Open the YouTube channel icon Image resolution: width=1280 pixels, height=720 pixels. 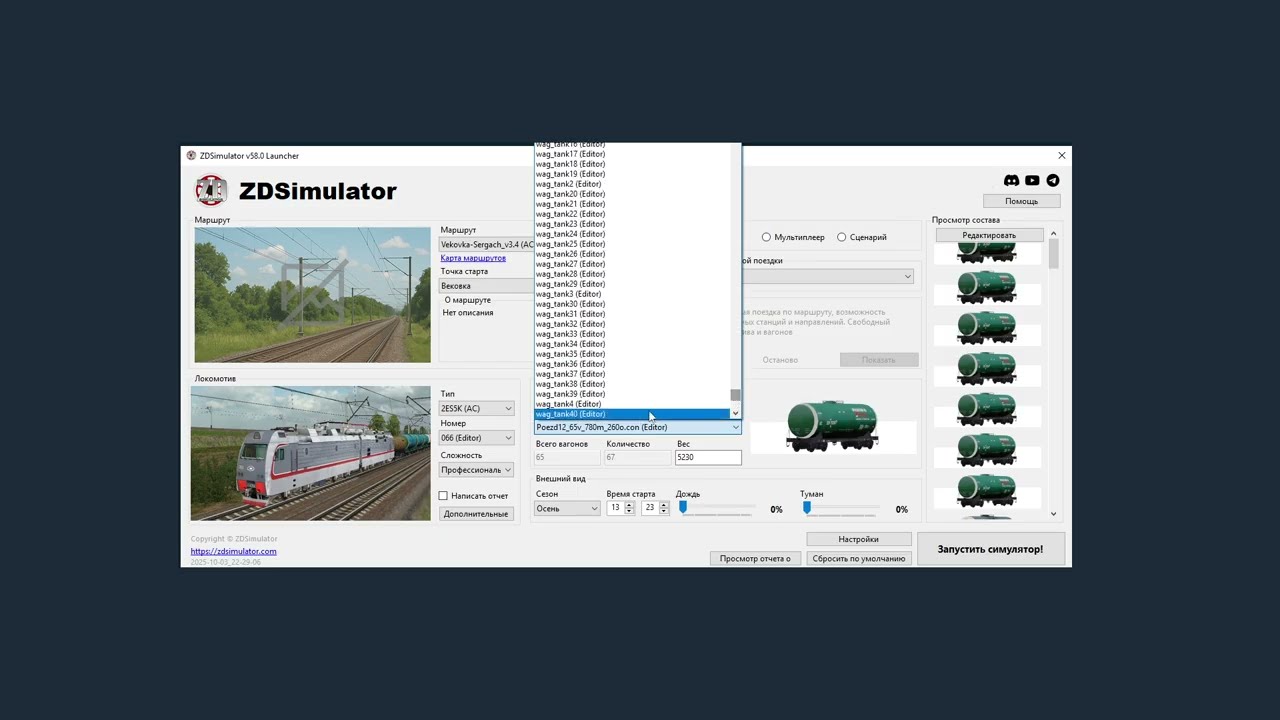(1032, 181)
